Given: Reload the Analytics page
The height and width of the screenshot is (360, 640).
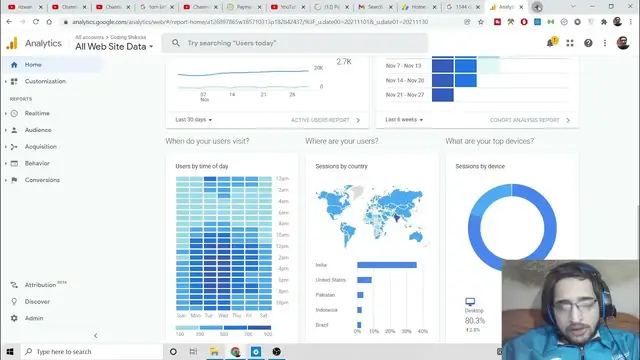Looking at the screenshot, I should [x=36, y=22].
